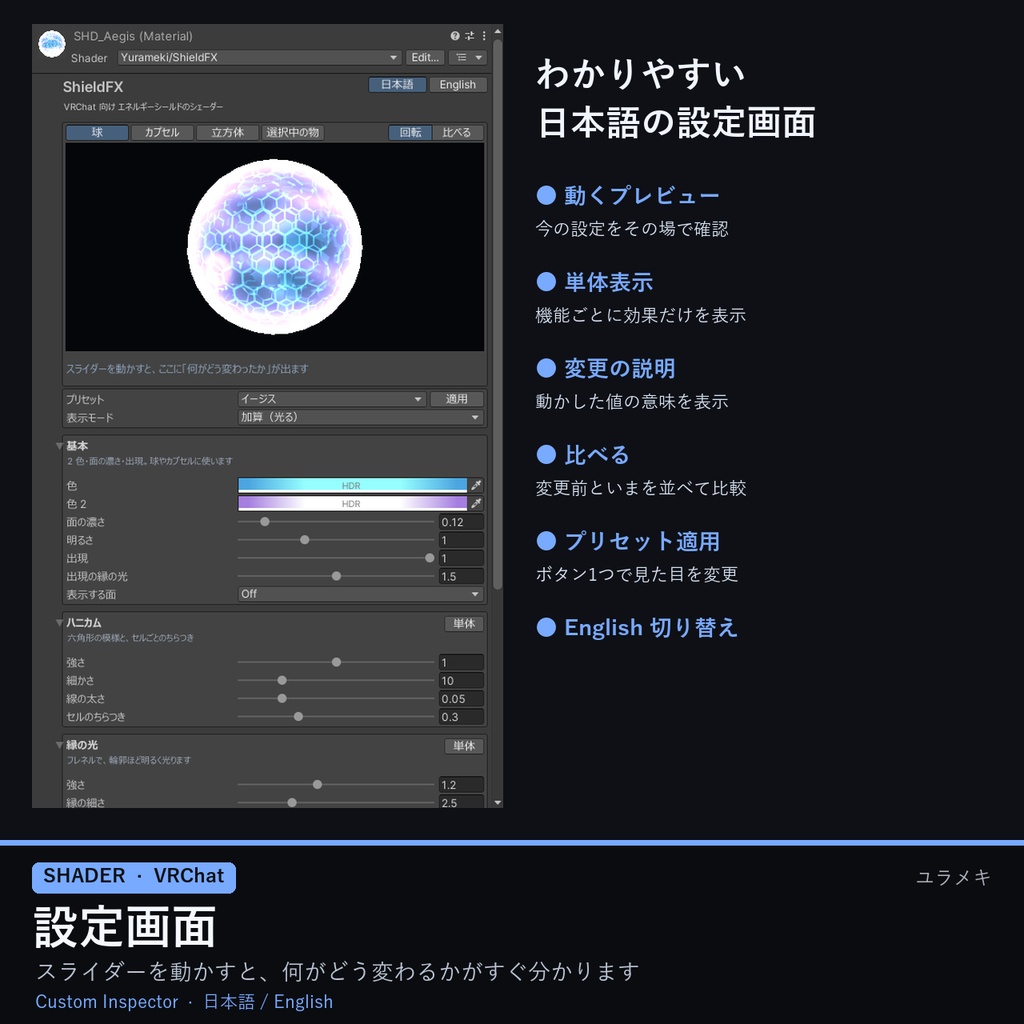Click the 線の太さ slider
Viewport: 1024px width, 1024px height.
point(336,699)
